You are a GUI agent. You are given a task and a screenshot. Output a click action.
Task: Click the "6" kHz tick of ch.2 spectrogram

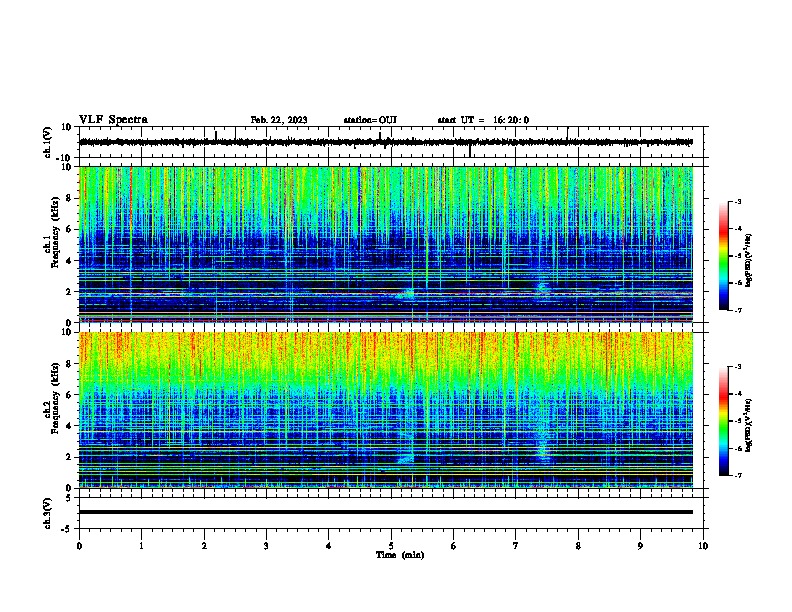pos(69,395)
